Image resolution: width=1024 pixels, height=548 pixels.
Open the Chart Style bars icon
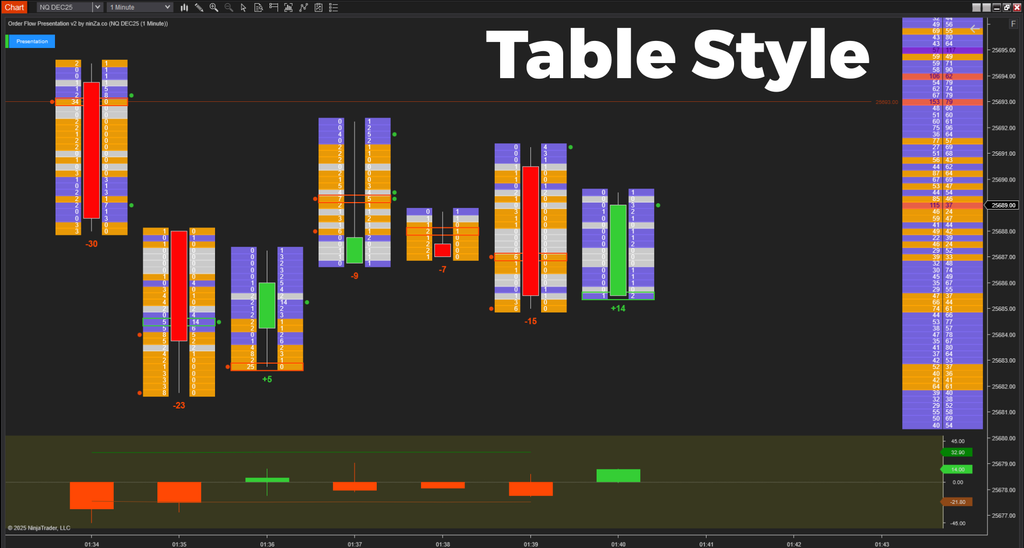(184, 7)
